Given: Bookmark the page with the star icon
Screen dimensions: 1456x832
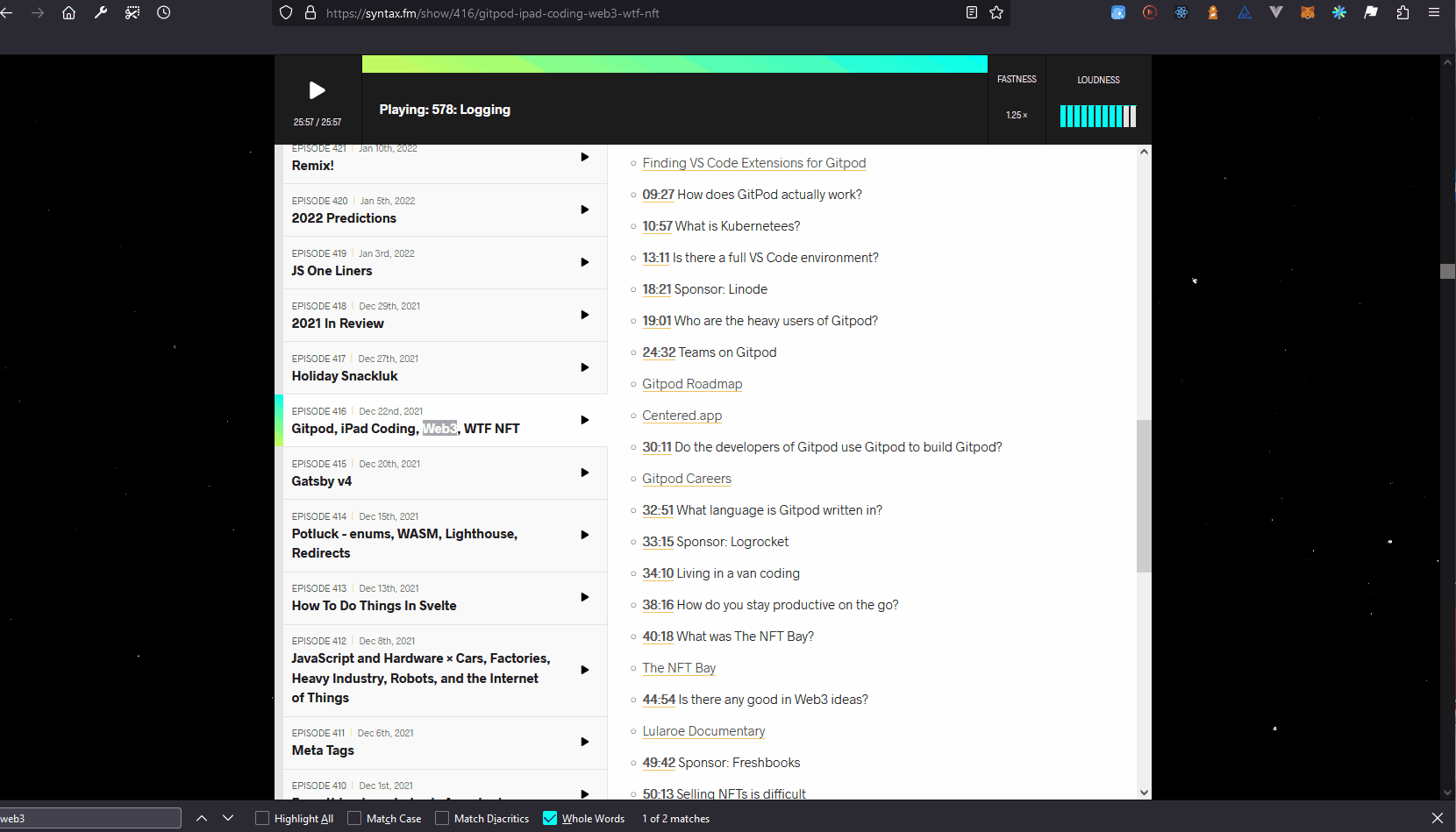Looking at the screenshot, I should pyautogui.click(x=996, y=13).
